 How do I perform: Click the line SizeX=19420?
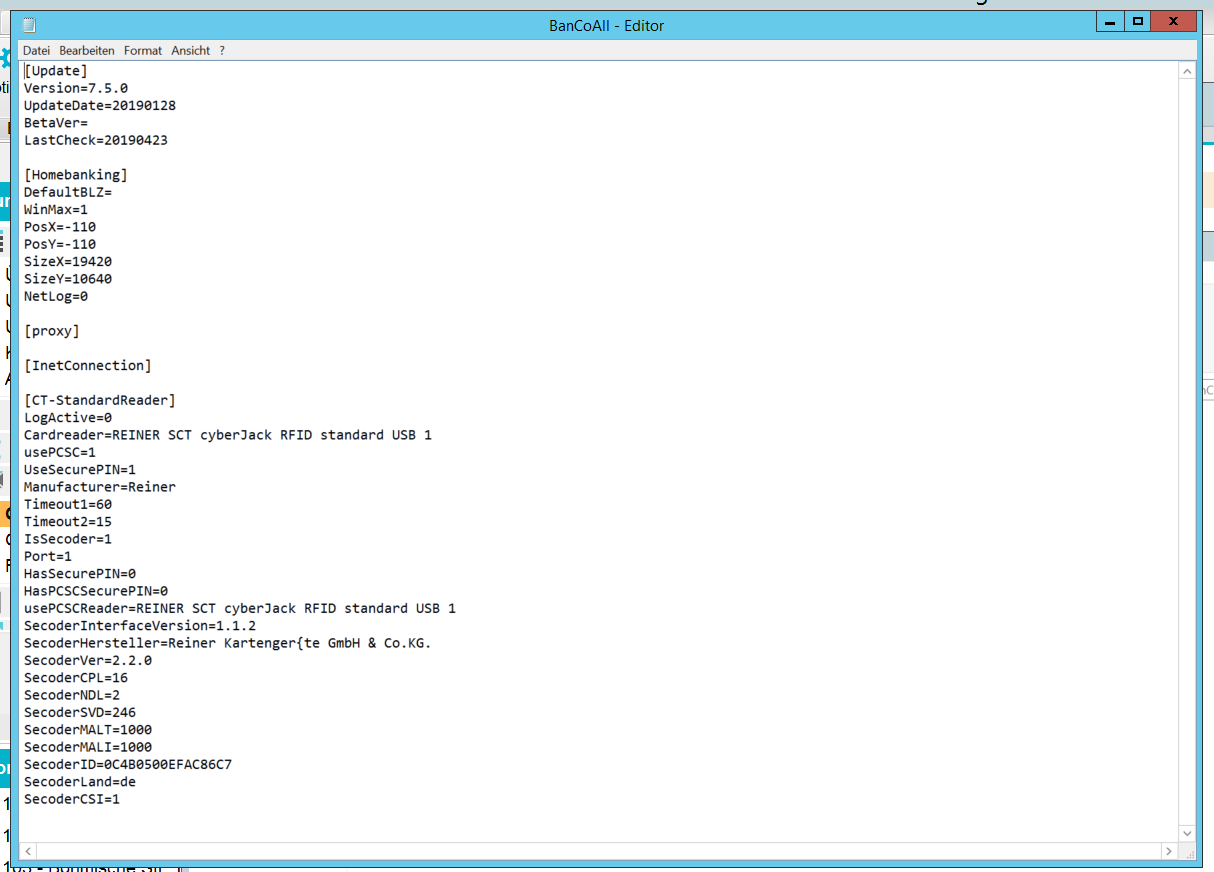[x=68, y=261]
